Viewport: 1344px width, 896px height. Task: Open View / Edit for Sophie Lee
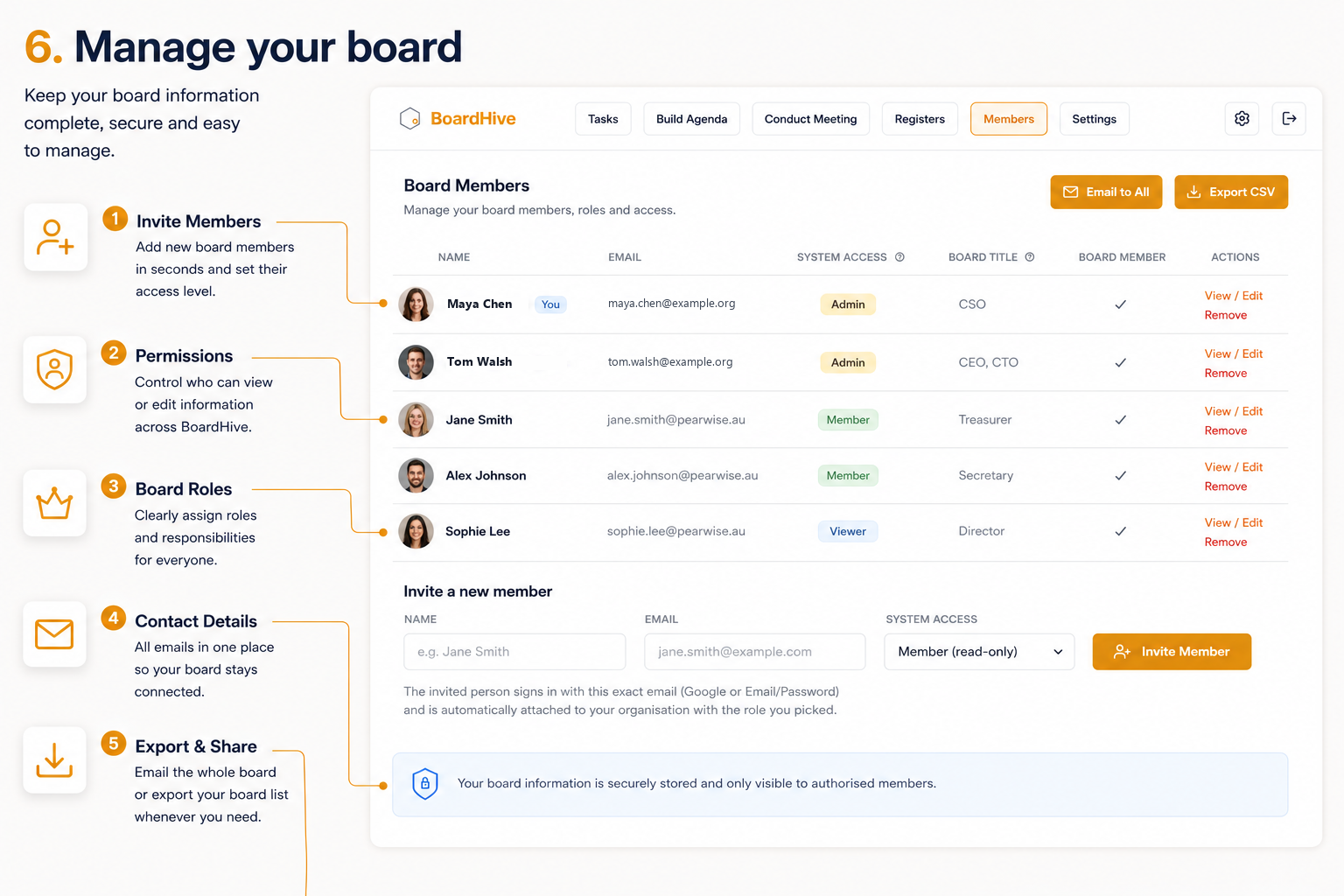coord(1233,522)
